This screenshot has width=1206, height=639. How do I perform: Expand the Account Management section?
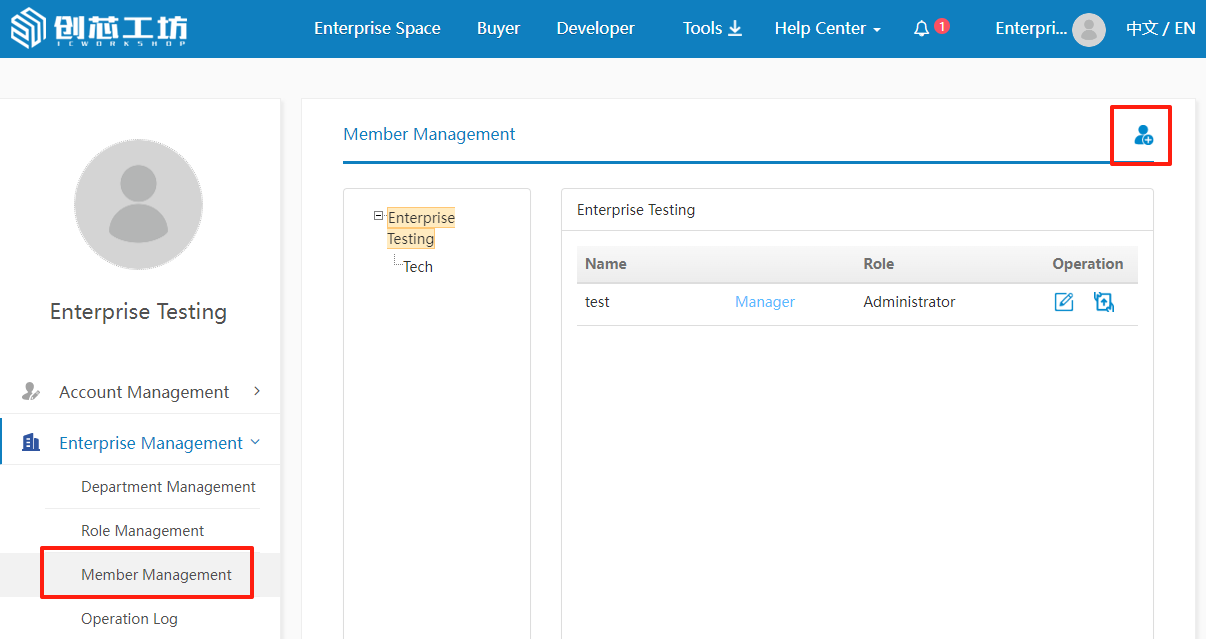pos(257,391)
